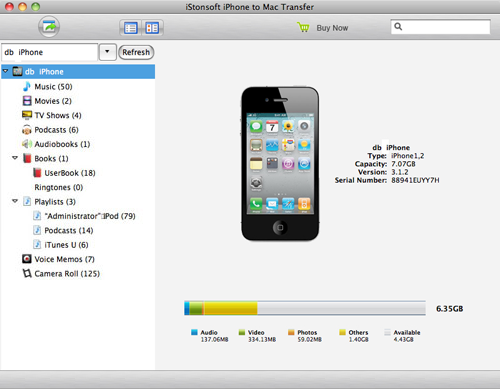
Task: Collapse the Playlists tree node
Action: [15, 201]
